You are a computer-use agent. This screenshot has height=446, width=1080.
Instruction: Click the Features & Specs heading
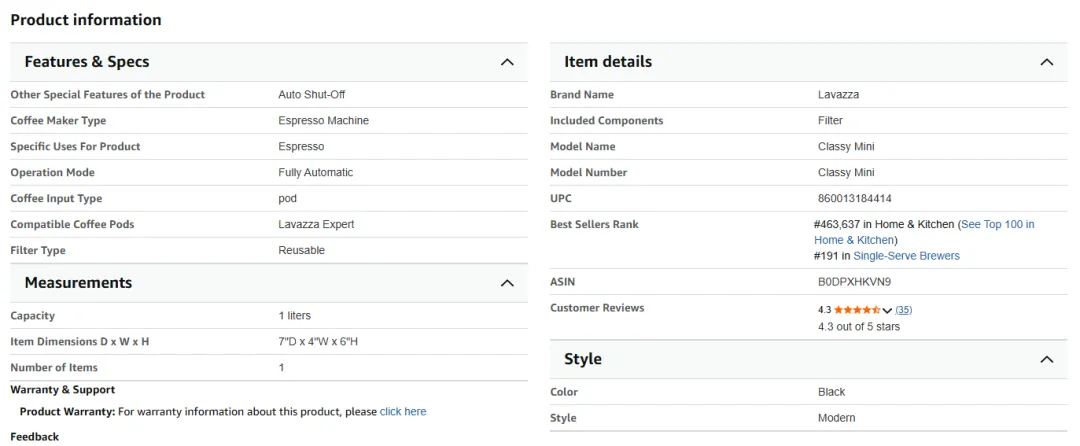point(87,62)
